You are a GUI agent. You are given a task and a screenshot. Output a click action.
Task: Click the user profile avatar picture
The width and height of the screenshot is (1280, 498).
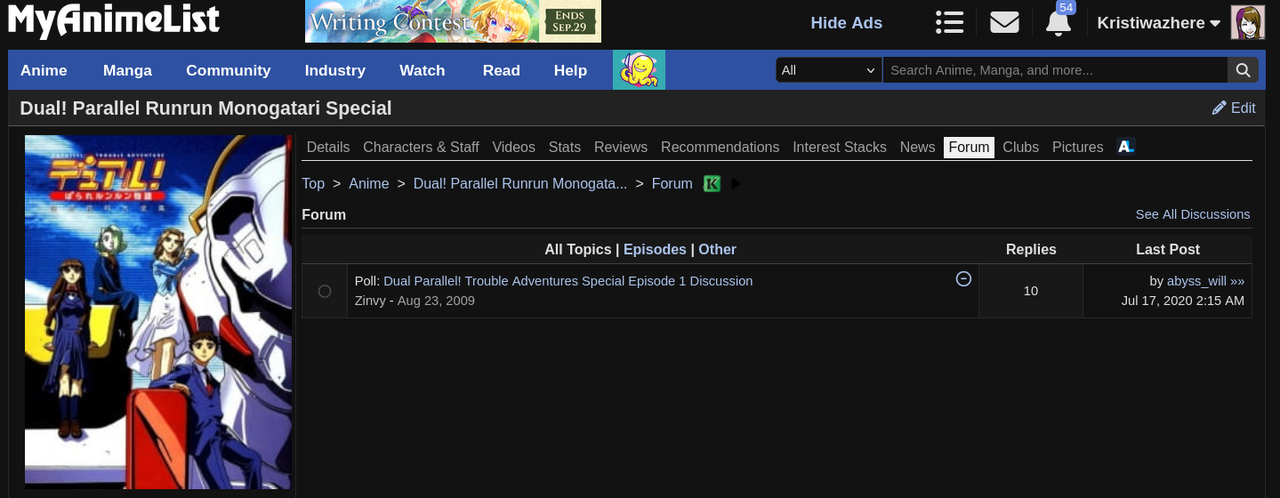[x=1247, y=22]
